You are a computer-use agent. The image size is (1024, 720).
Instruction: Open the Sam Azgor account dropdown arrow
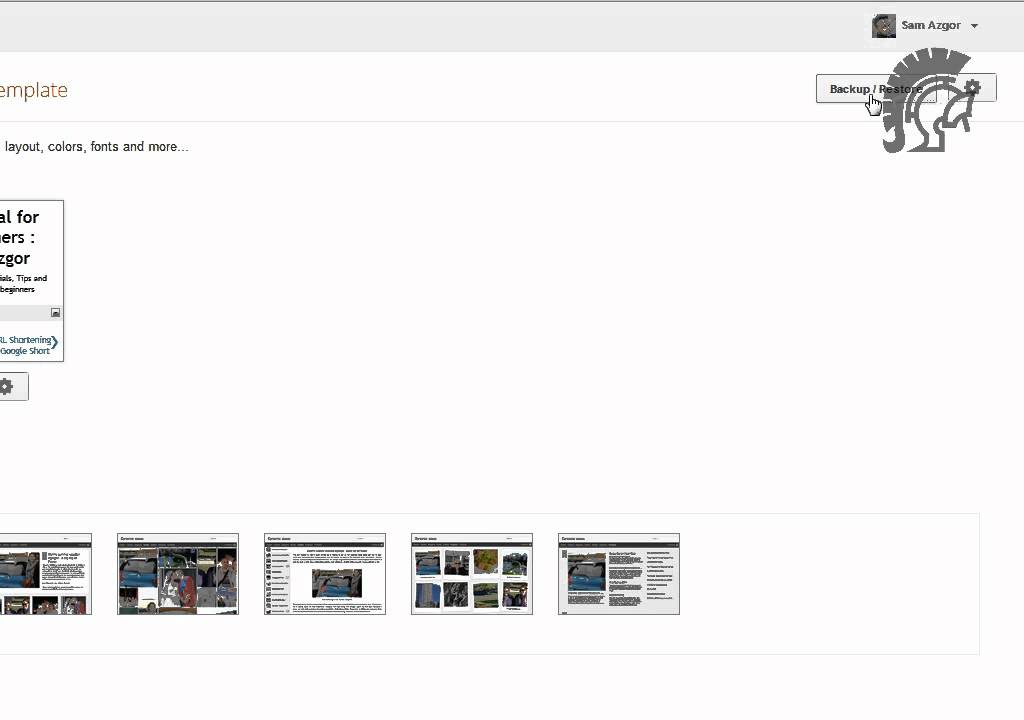974,26
